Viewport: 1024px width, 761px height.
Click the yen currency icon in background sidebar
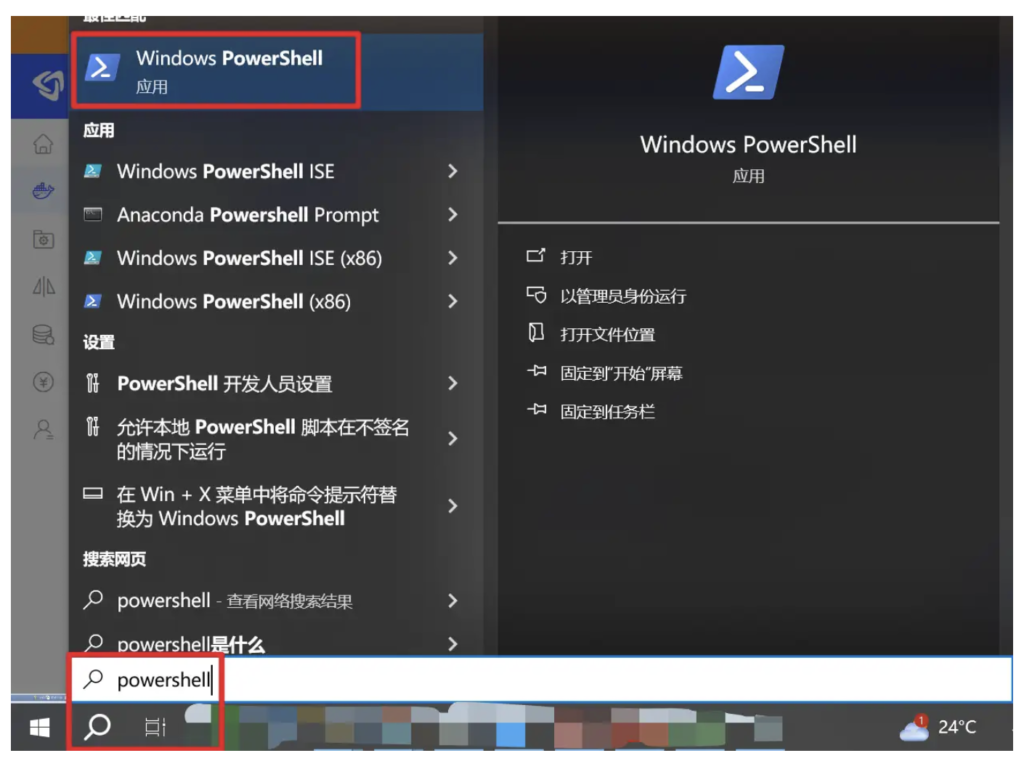[x=43, y=381]
